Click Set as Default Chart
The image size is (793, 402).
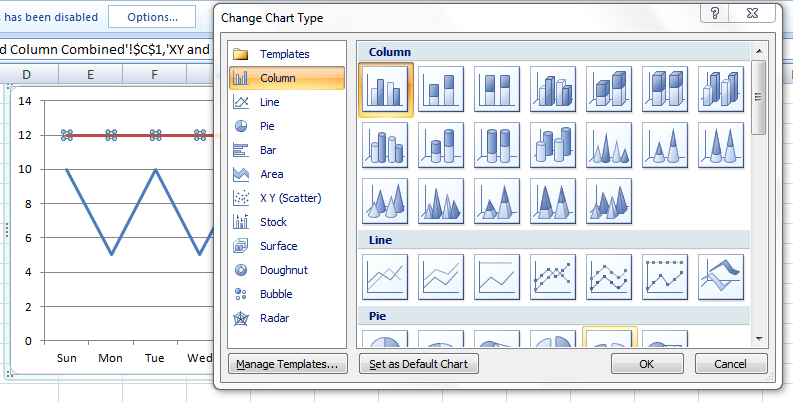(419, 364)
